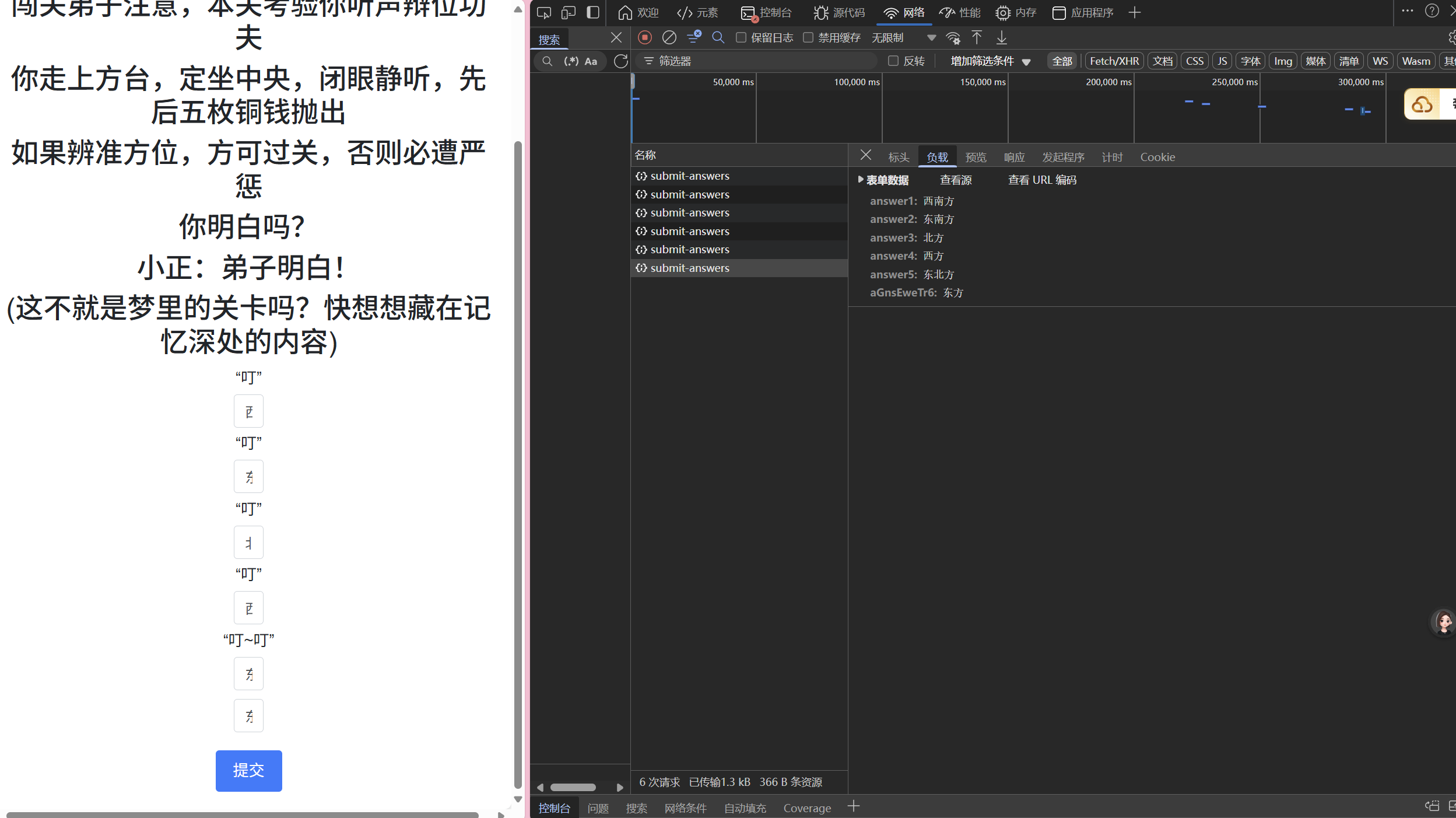Open the inspect element picker tool

tap(543, 12)
